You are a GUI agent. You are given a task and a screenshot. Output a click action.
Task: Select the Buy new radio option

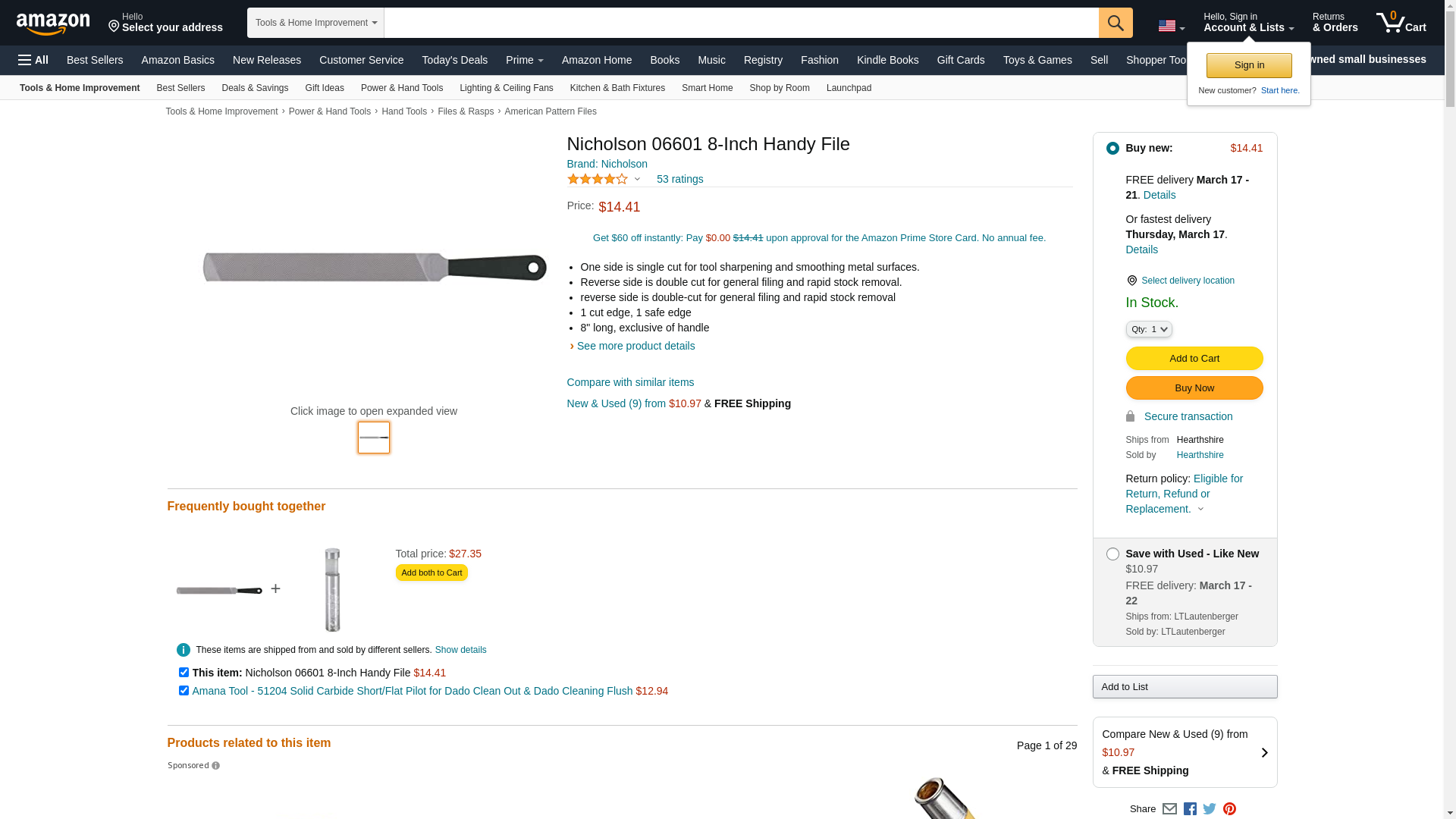pos(1112,149)
